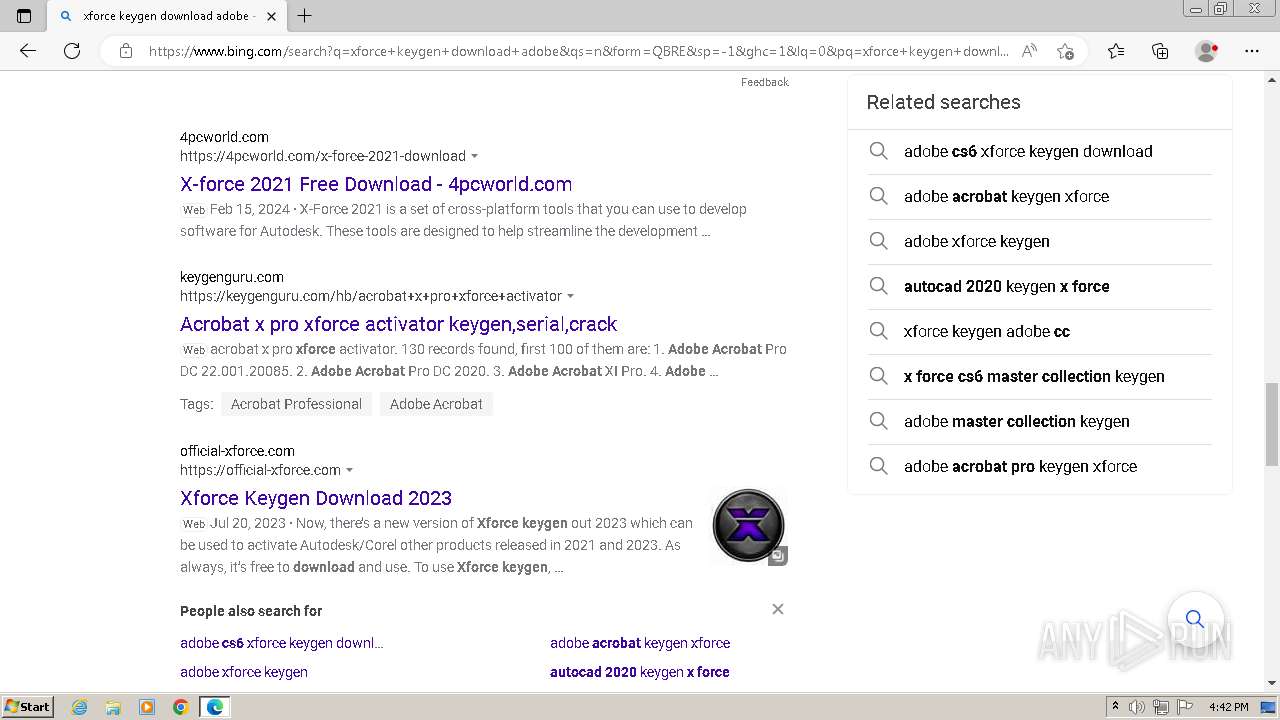Click the address bar URL field
The image size is (1280, 720).
pos(578,51)
